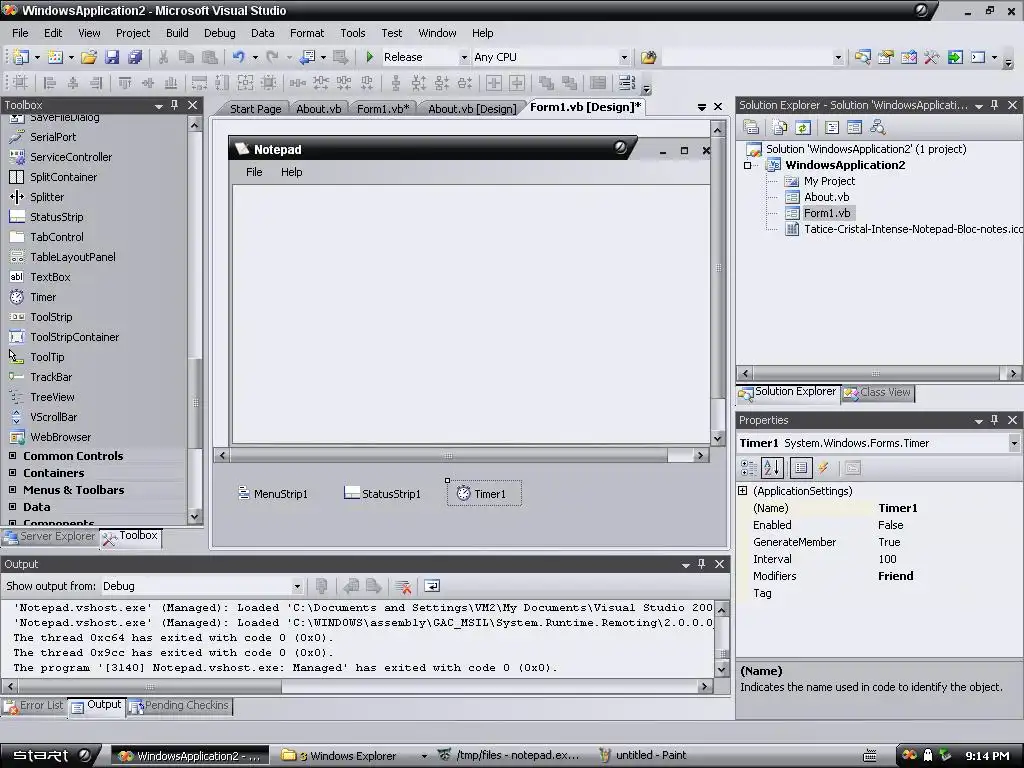Image resolution: width=1024 pixels, height=768 pixels.
Task: Expand the Common Controls toolbox group
Action: pos(12,456)
